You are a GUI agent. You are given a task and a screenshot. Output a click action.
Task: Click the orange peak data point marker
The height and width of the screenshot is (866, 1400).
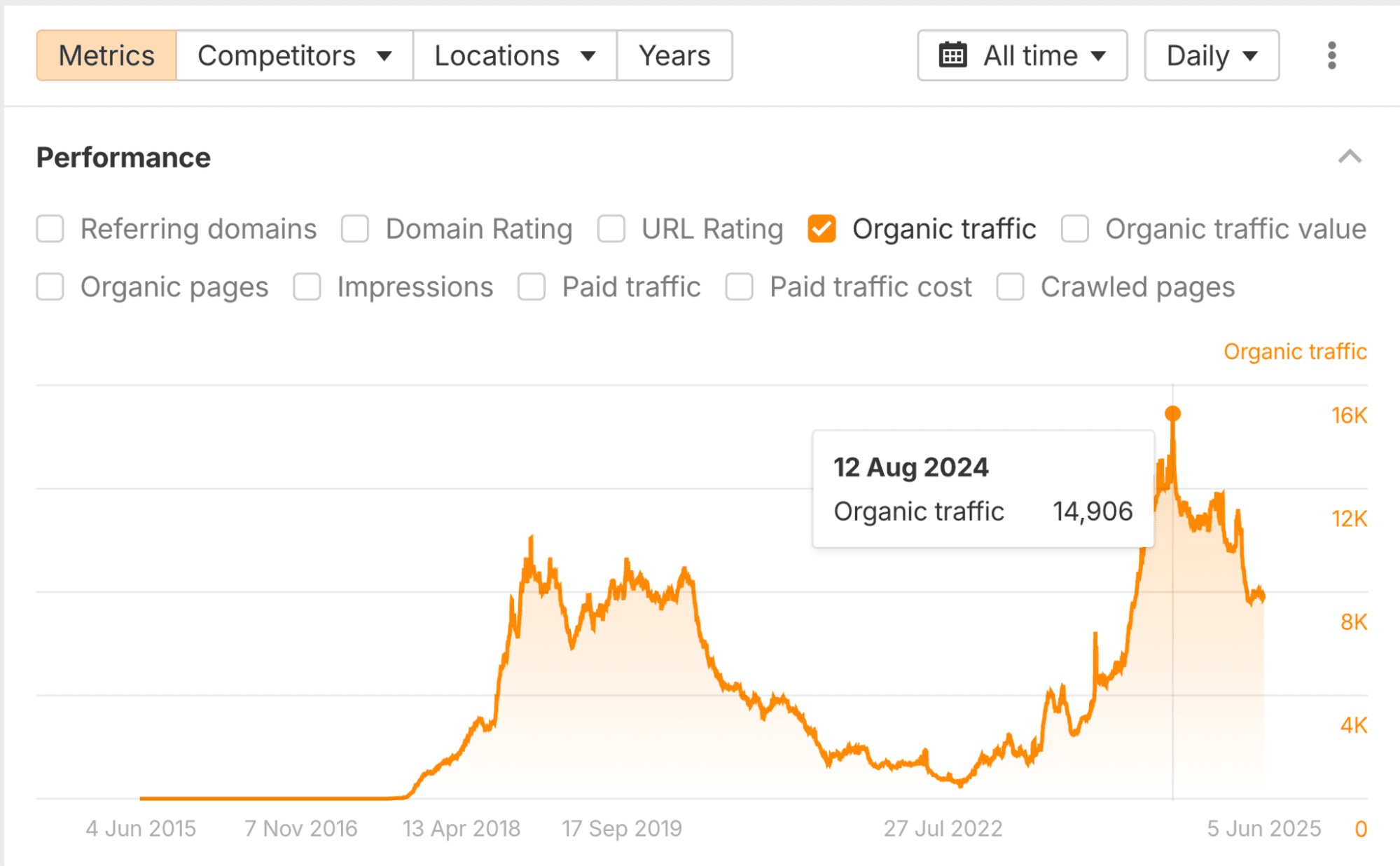(1173, 414)
